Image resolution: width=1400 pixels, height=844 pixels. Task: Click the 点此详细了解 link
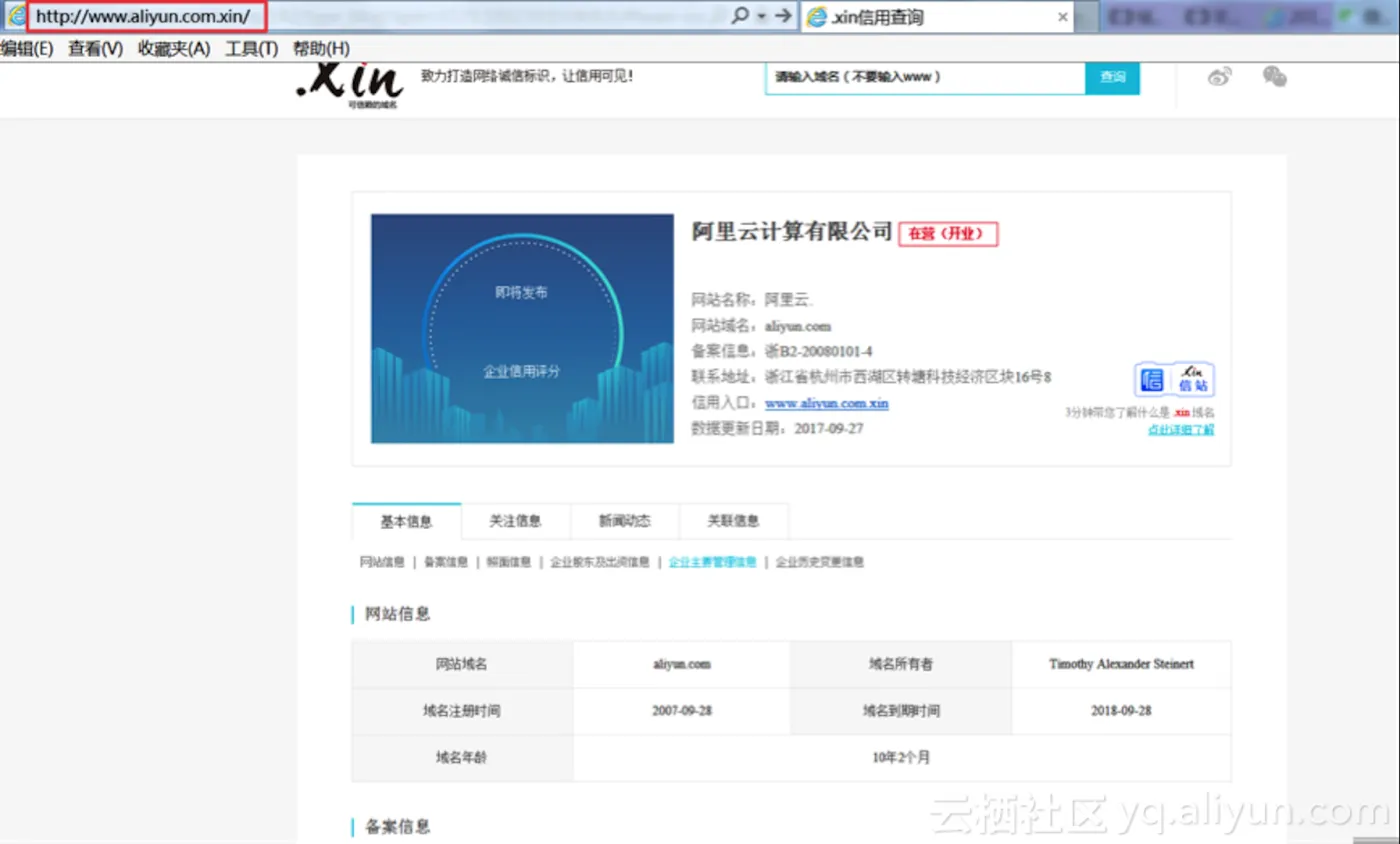pyautogui.click(x=1181, y=429)
